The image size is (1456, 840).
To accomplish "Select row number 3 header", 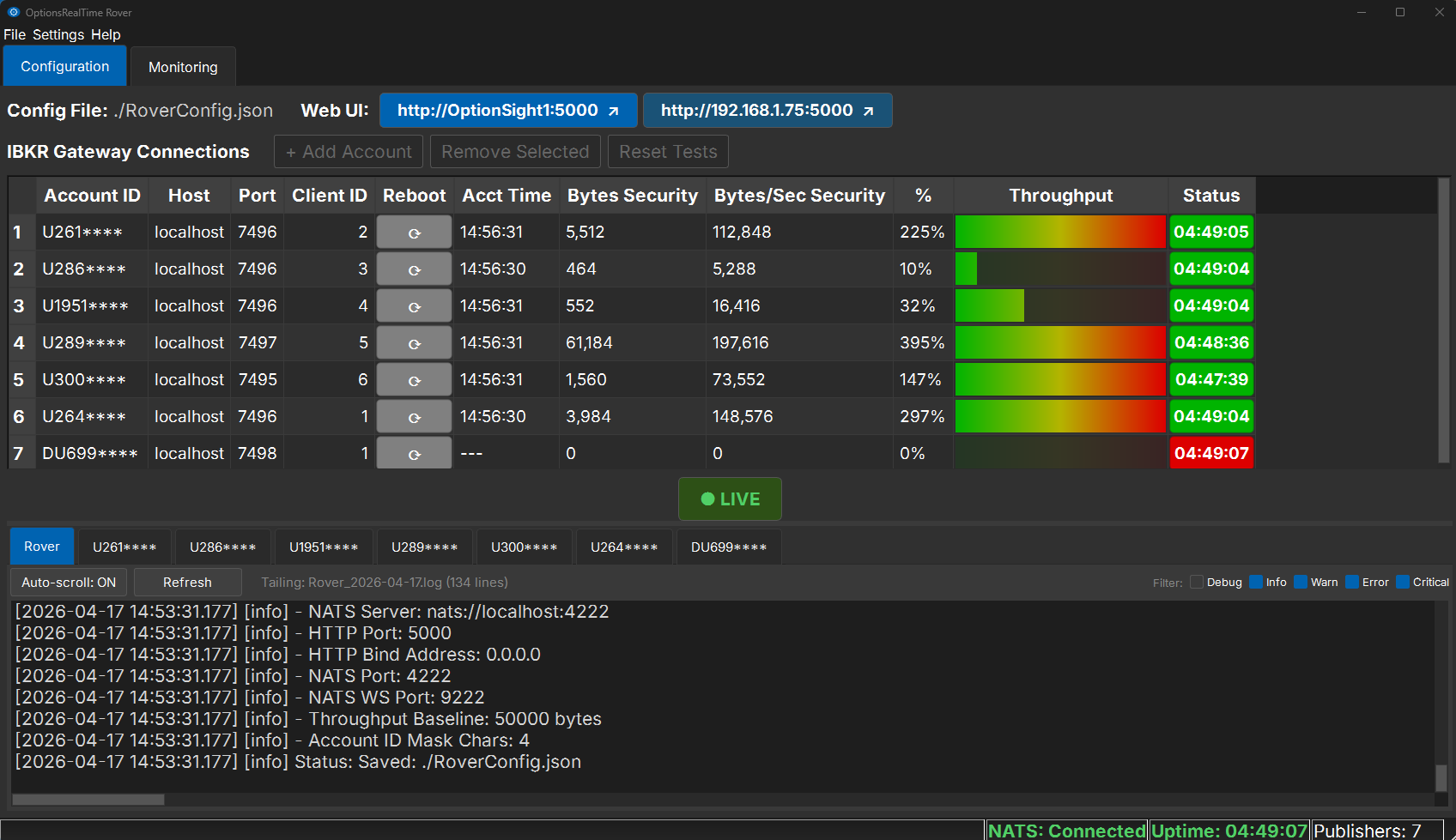I will (19, 305).
